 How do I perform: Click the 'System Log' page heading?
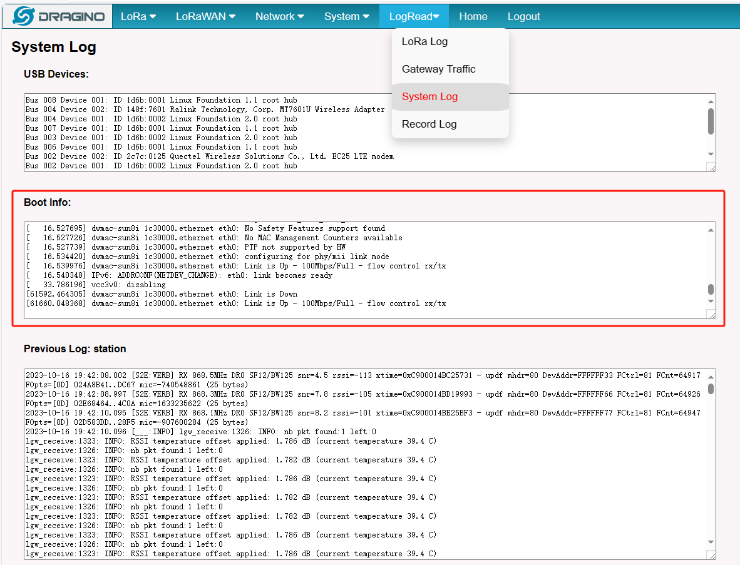coord(54,47)
